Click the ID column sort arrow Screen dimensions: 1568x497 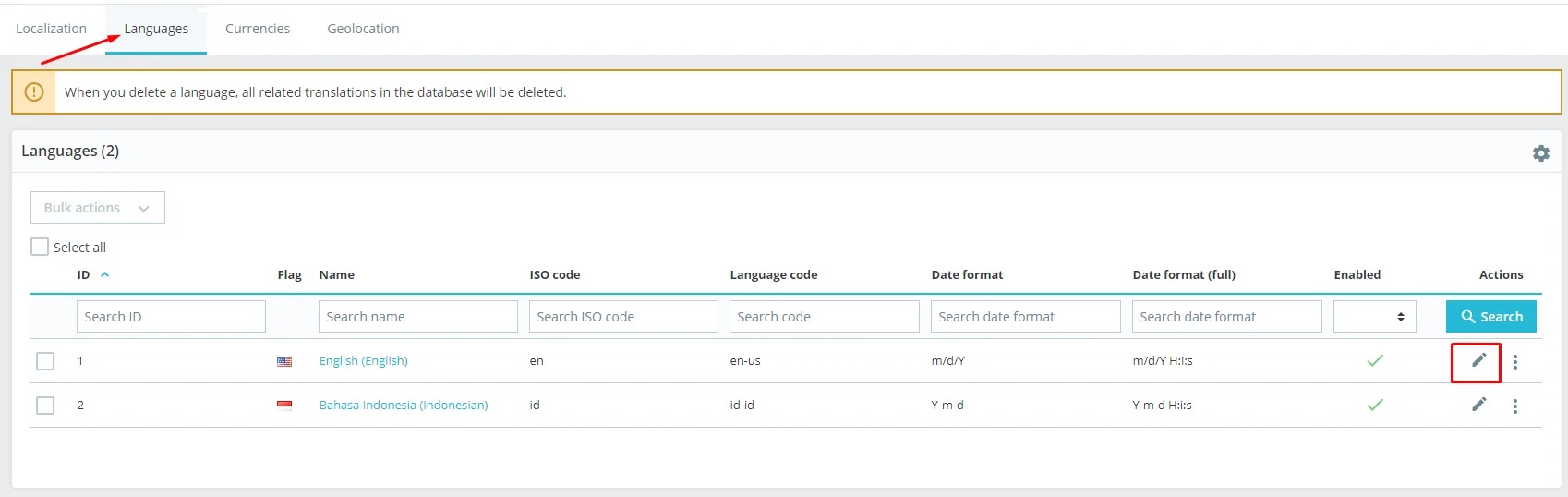click(104, 274)
